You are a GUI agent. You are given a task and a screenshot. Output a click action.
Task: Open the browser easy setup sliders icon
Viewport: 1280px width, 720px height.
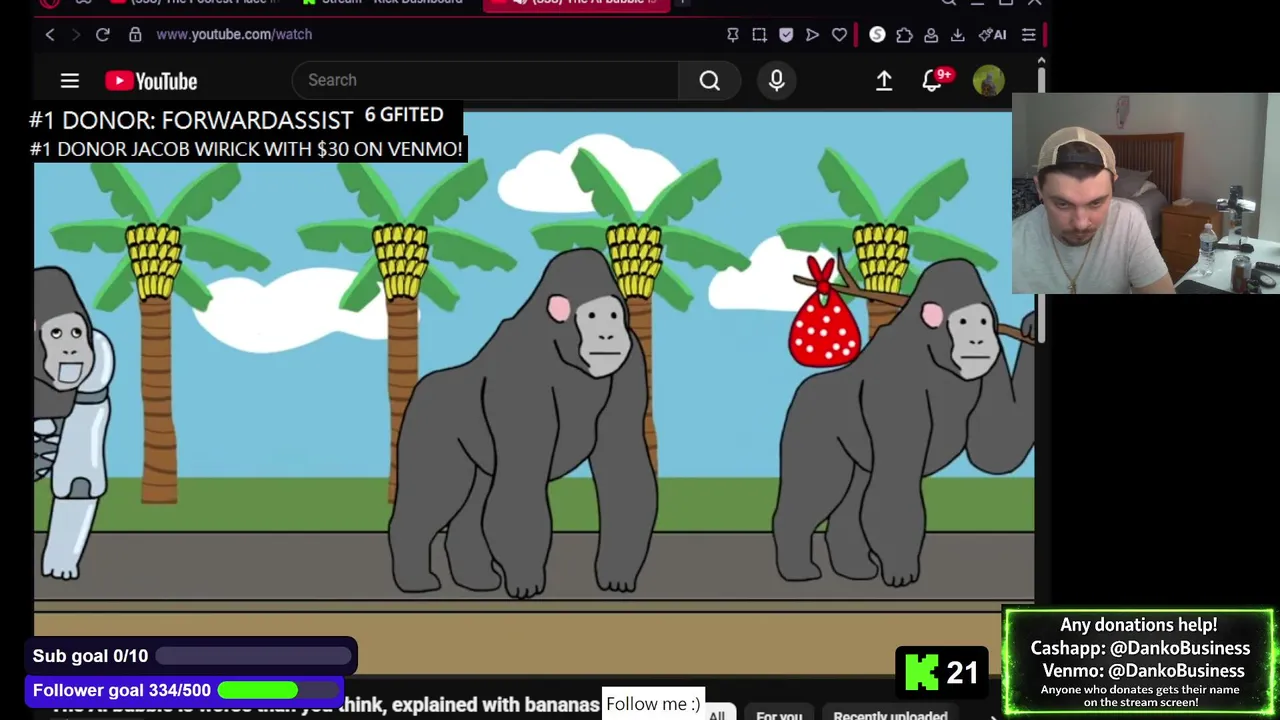tap(1028, 35)
